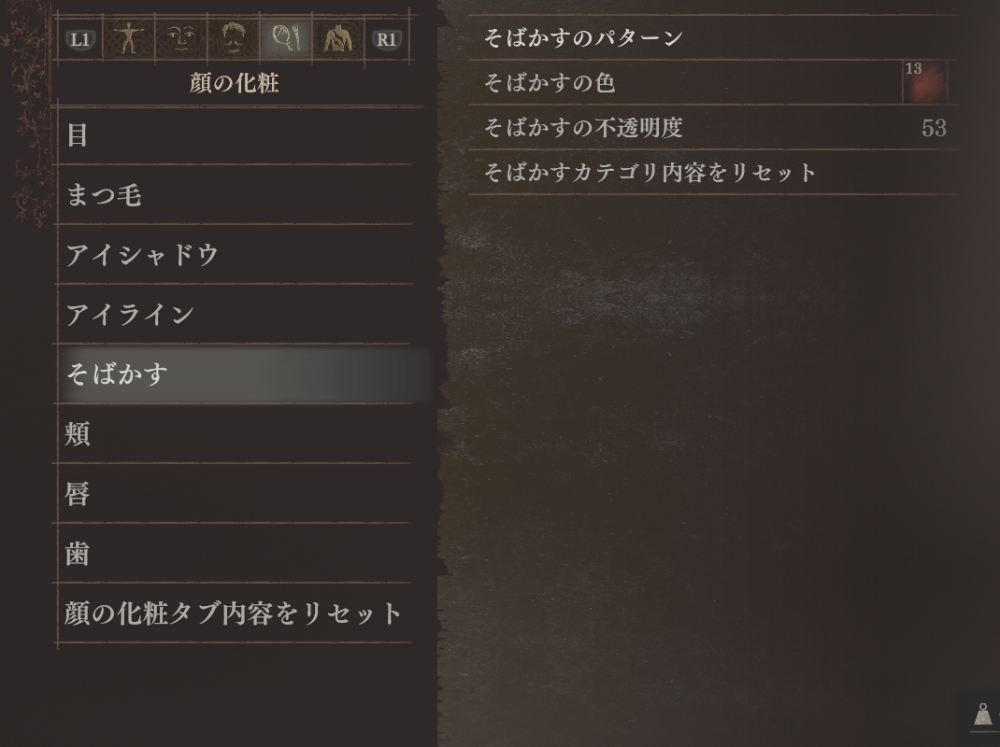This screenshot has width=1000, height=747.
Task: Open the そばかすのパターン option
Action: tap(713, 38)
